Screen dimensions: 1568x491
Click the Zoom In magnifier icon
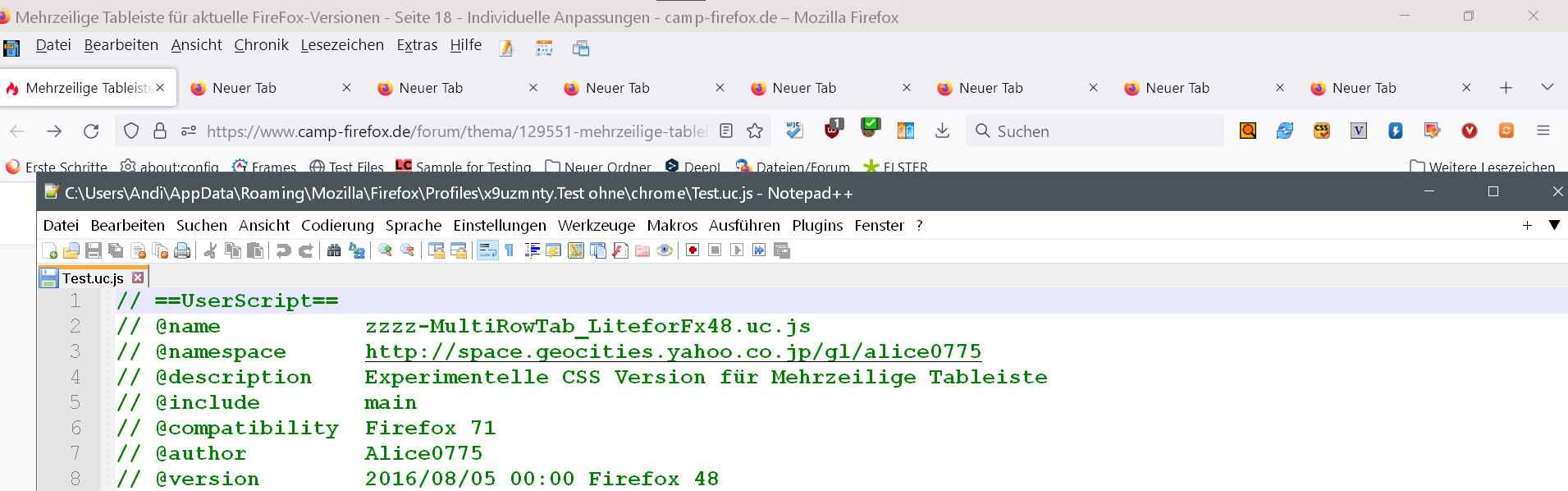(385, 250)
